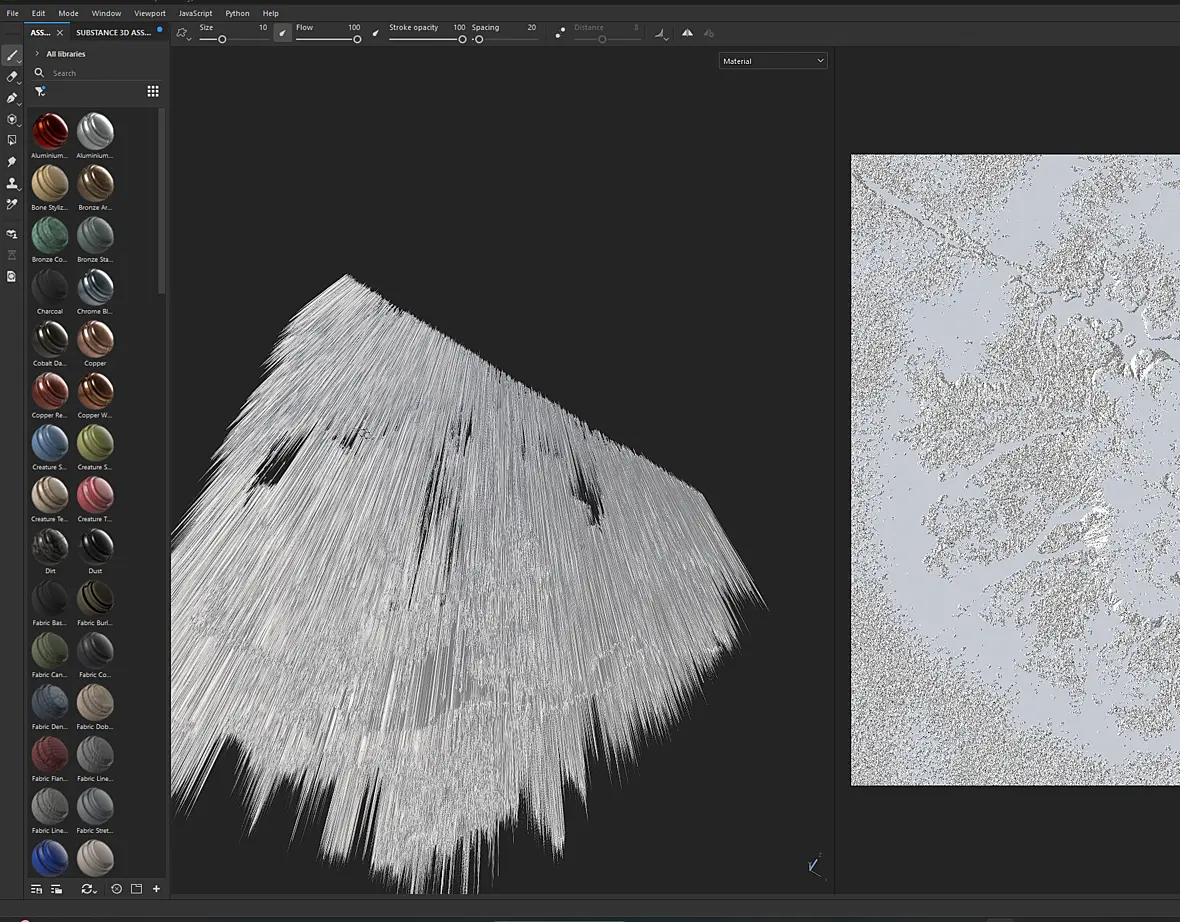1180x922 pixels.
Task: Click the clear/reset circle icon
Action: click(117, 889)
